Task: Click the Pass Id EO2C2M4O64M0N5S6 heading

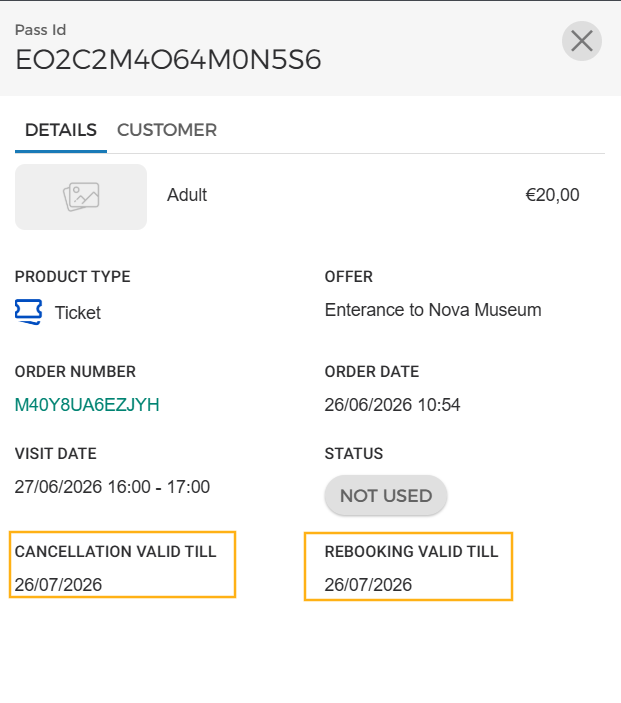Action: [168, 60]
